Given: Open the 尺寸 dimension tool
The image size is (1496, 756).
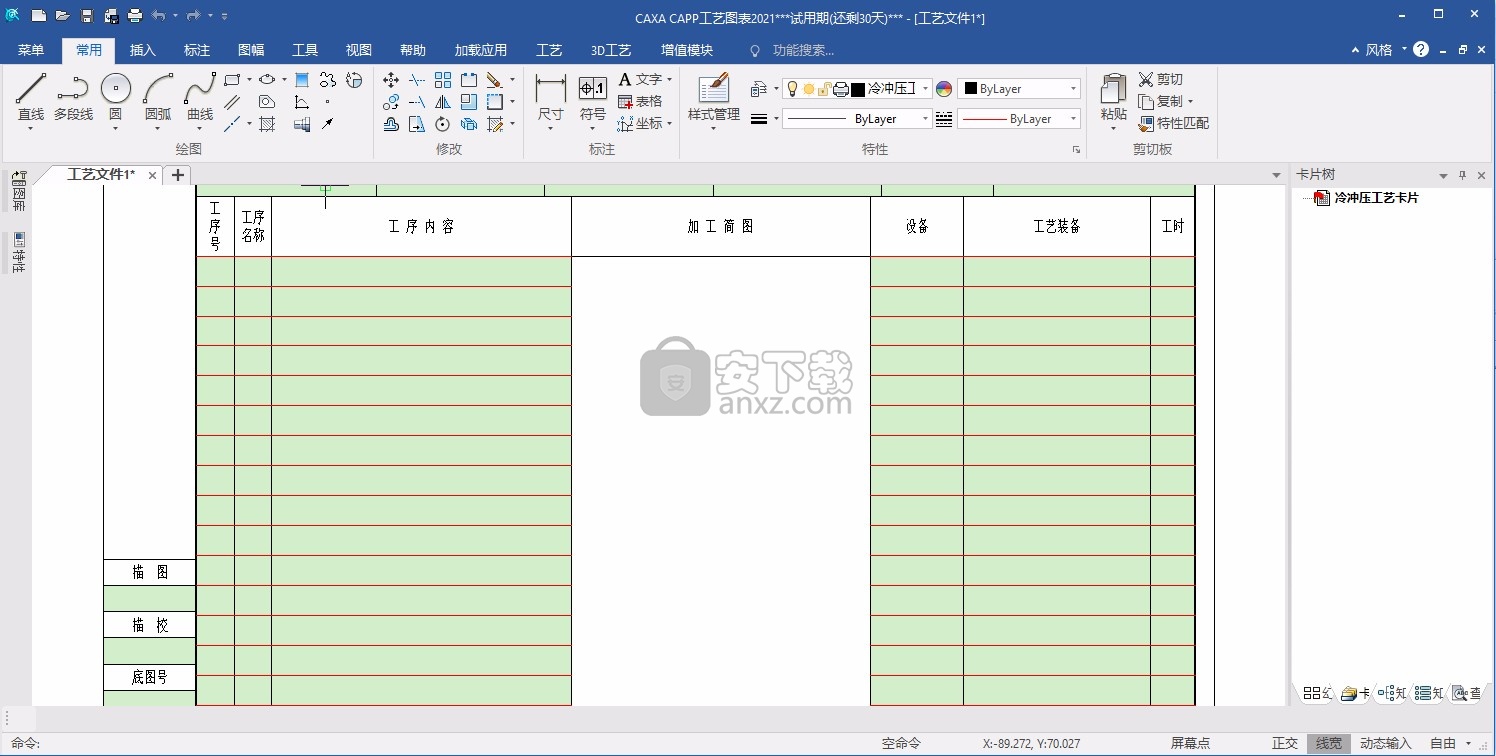Looking at the screenshot, I should pos(550,98).
